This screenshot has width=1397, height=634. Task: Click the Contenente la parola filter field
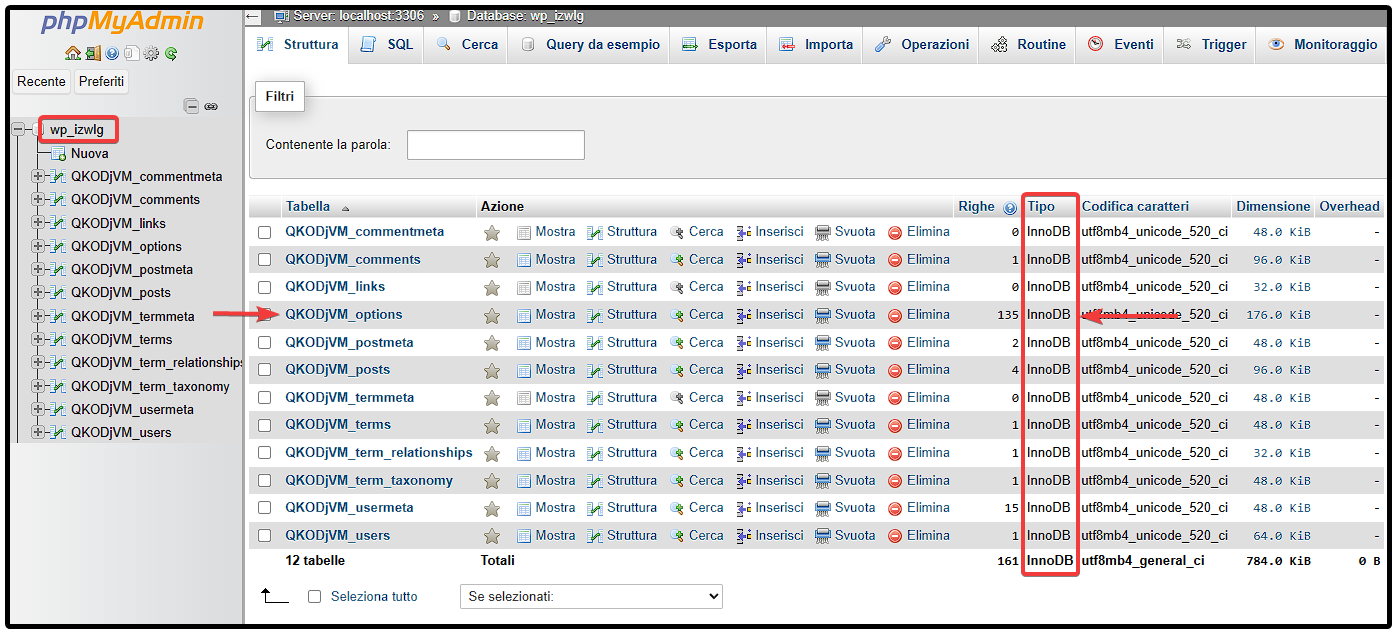pos(496,145)
